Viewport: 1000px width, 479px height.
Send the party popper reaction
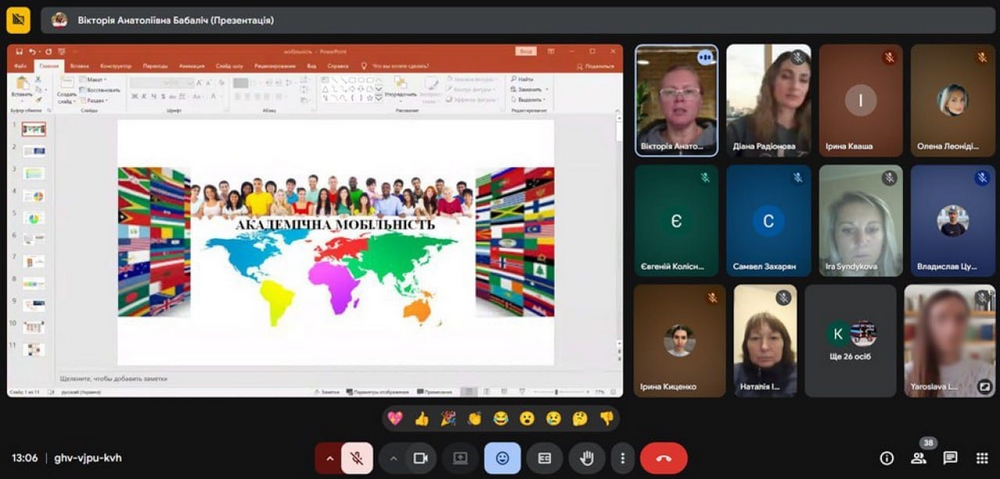(448, 418)
